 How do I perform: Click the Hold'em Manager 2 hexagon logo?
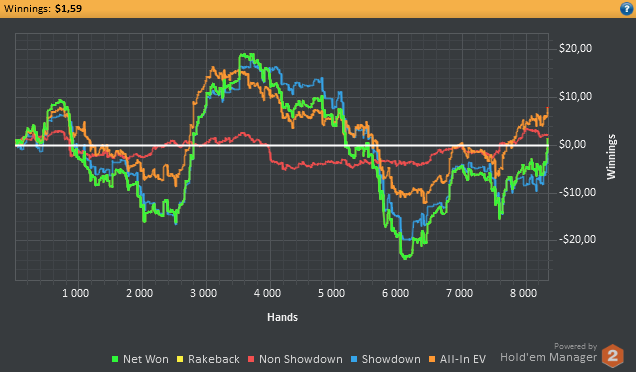pyautogui.click(x=612, y=356)
